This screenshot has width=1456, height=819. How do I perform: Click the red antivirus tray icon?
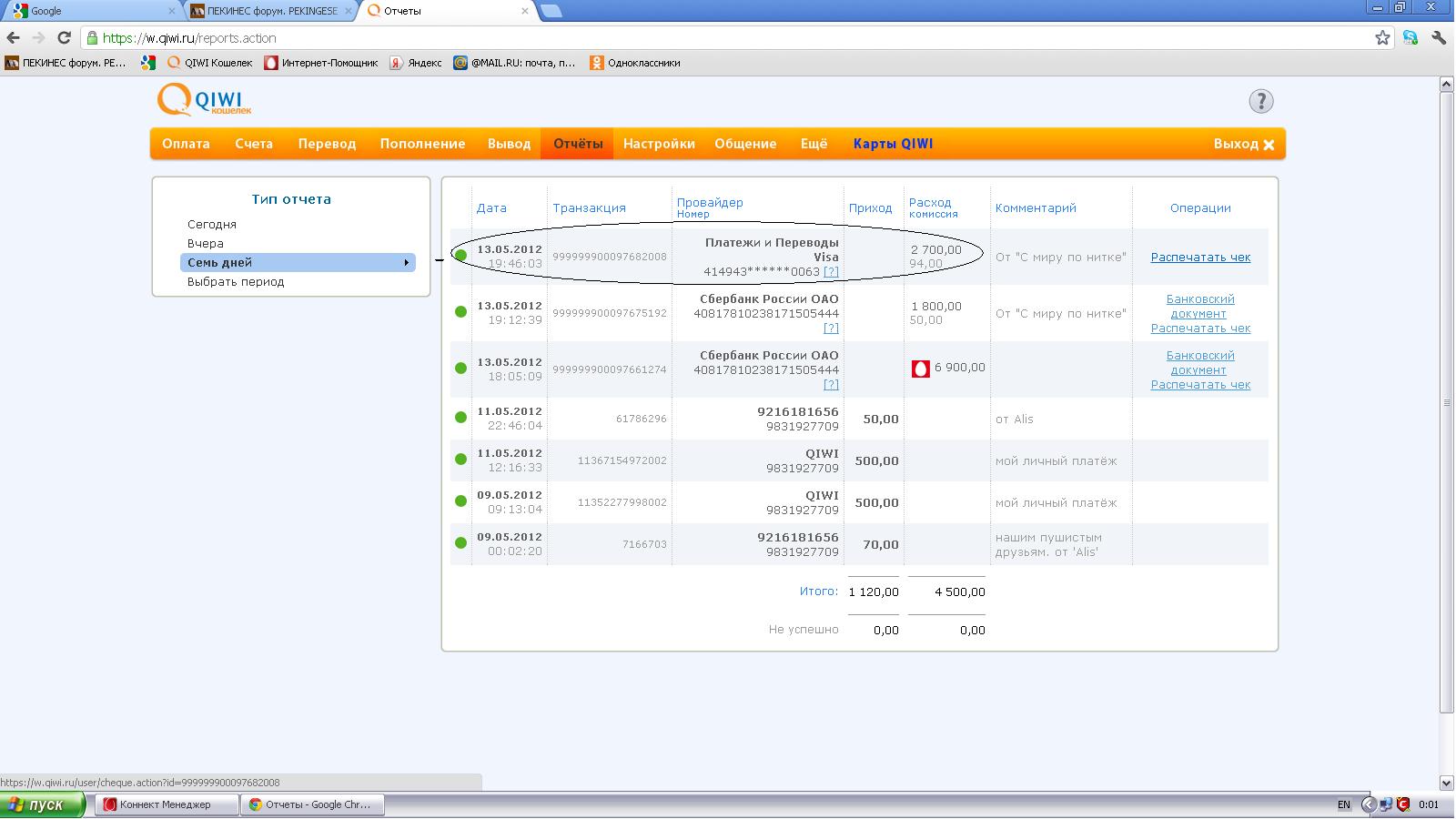click(1403, 804)
